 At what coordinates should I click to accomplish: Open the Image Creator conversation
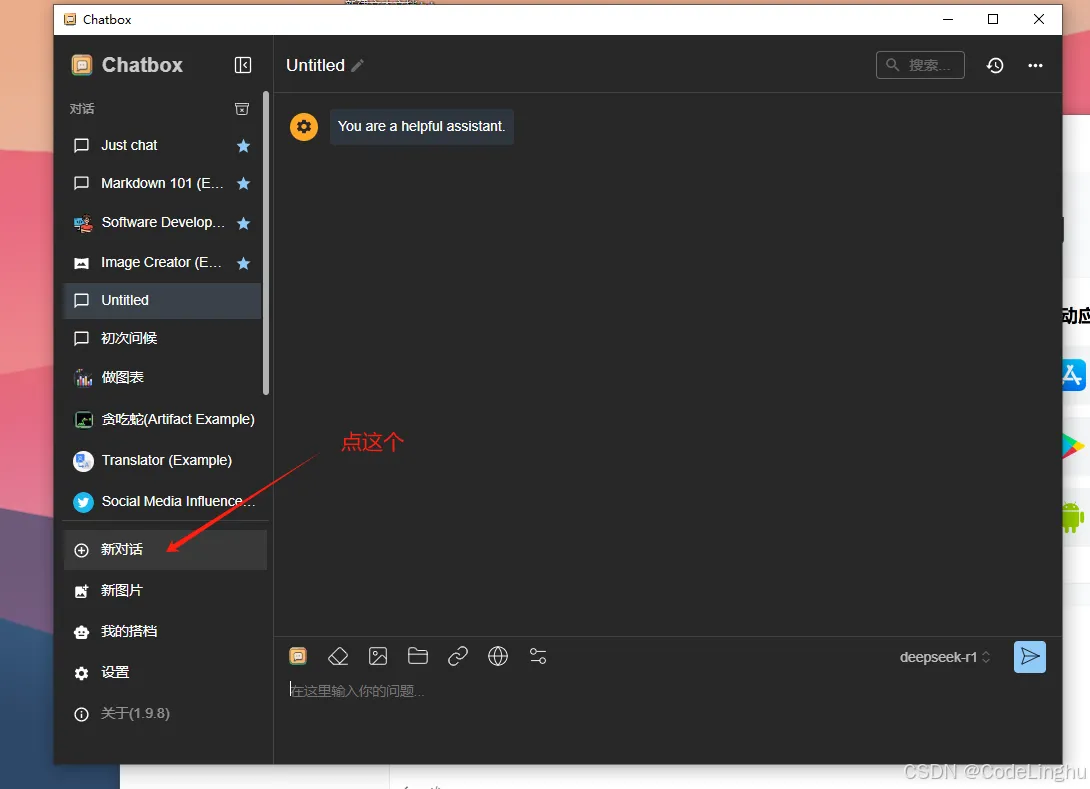161,263
